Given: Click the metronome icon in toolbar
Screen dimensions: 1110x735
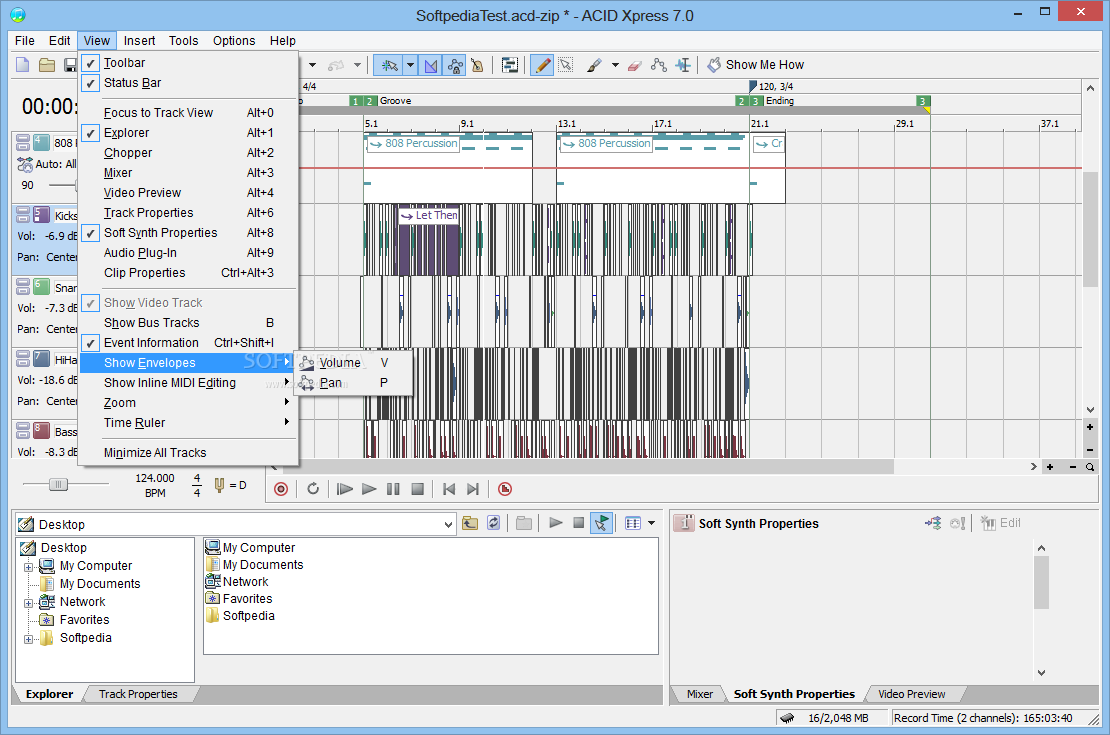Looking at the screenshot, I should [x=477, y=66].
